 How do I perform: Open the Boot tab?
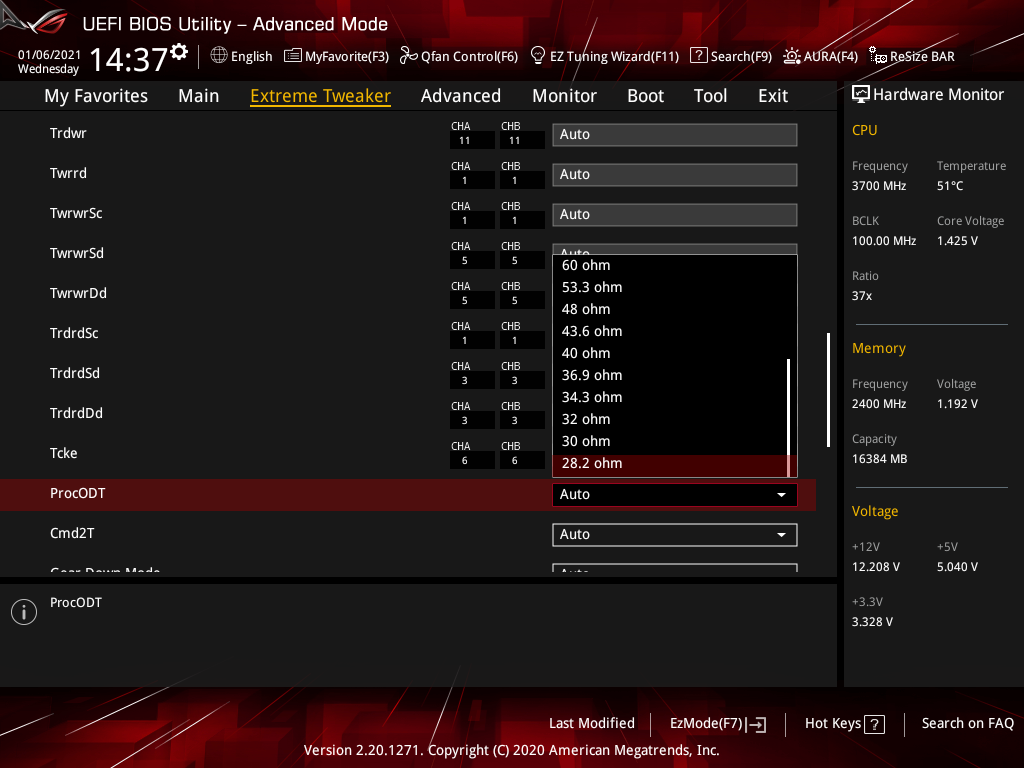pyautogui.click(x=645, y=96)
